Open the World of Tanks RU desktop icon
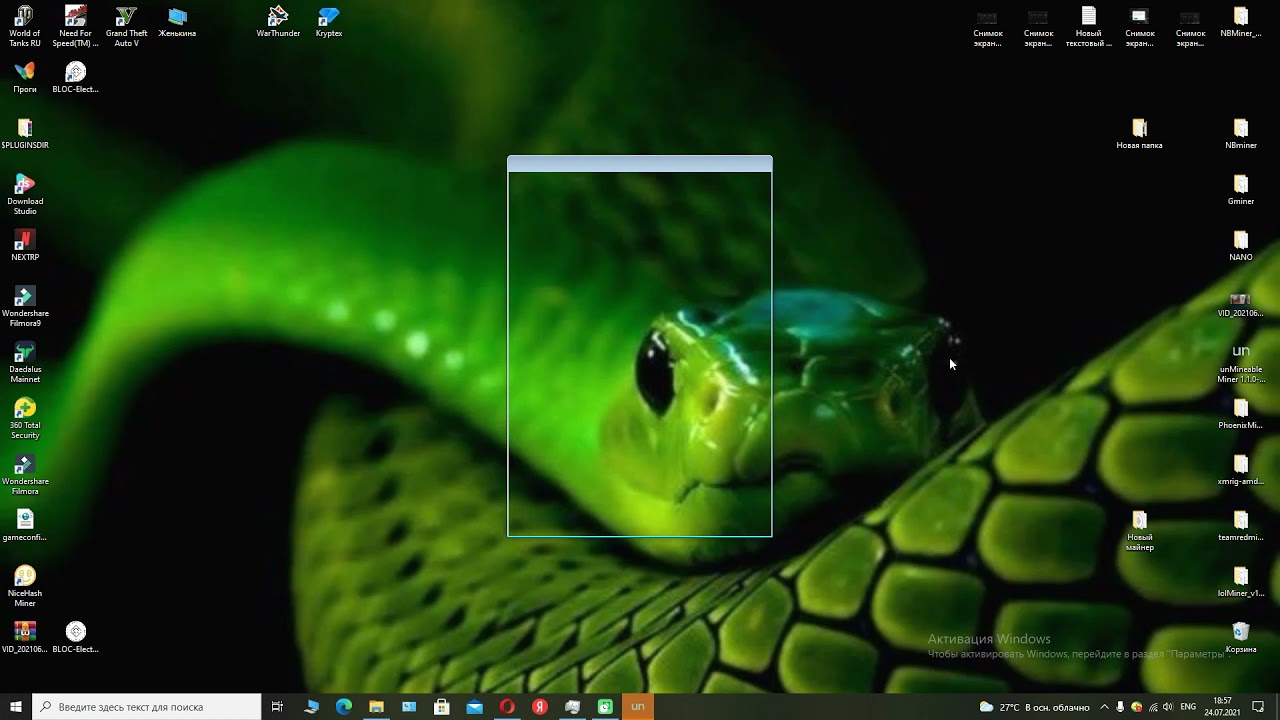The width and height of the screenshot is (1280, 720). pyautogui.click(x=25, y=26)
